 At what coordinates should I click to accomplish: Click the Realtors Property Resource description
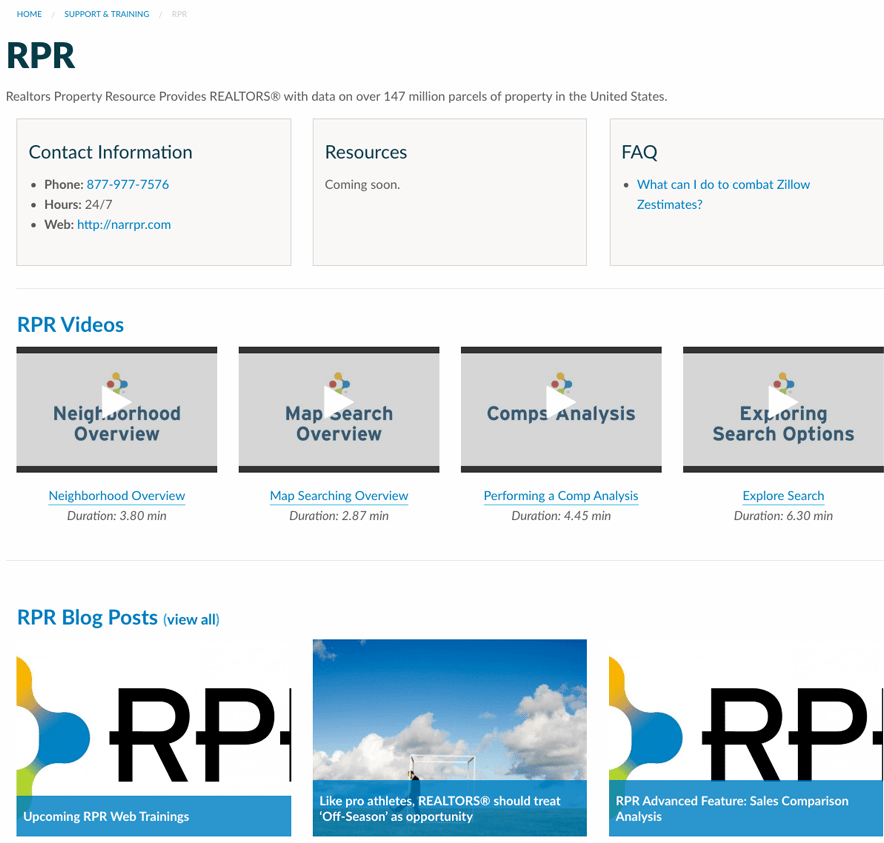tap(337, 96)
